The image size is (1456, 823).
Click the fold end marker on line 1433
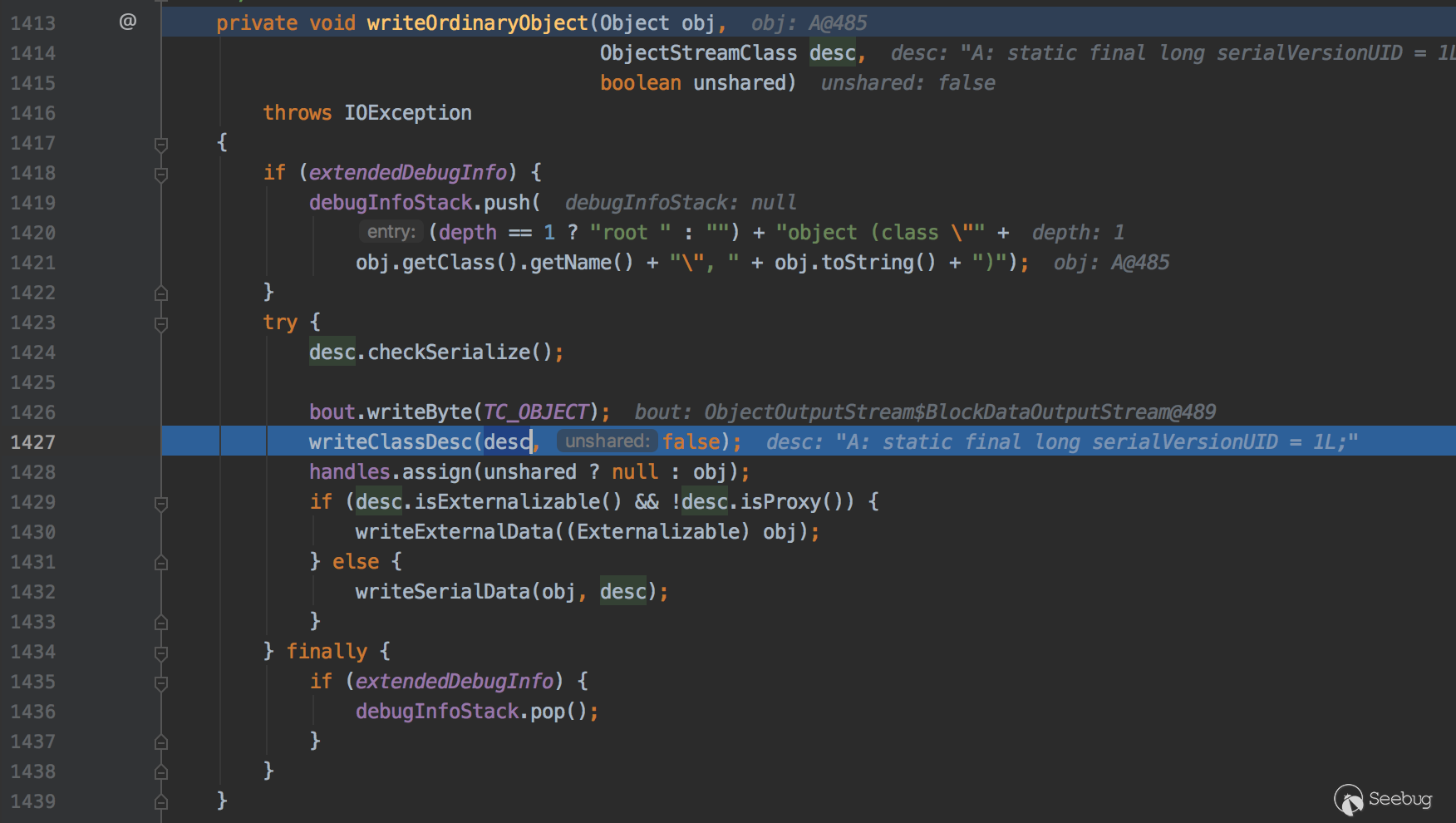tap(161, 622)
